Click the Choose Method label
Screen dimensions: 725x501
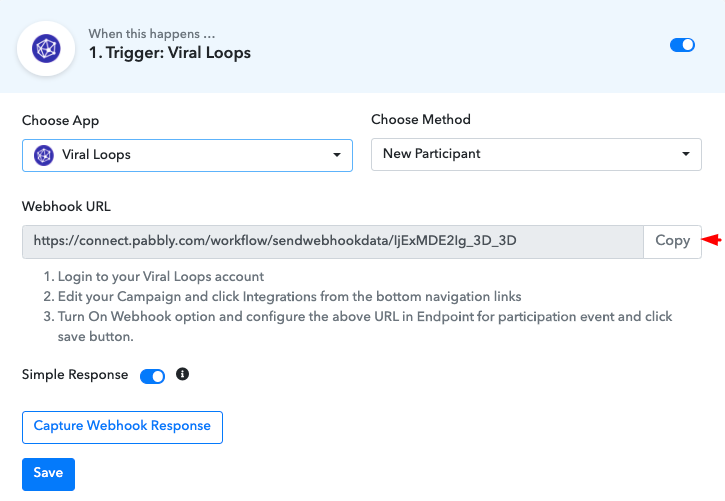coord(421,119)
